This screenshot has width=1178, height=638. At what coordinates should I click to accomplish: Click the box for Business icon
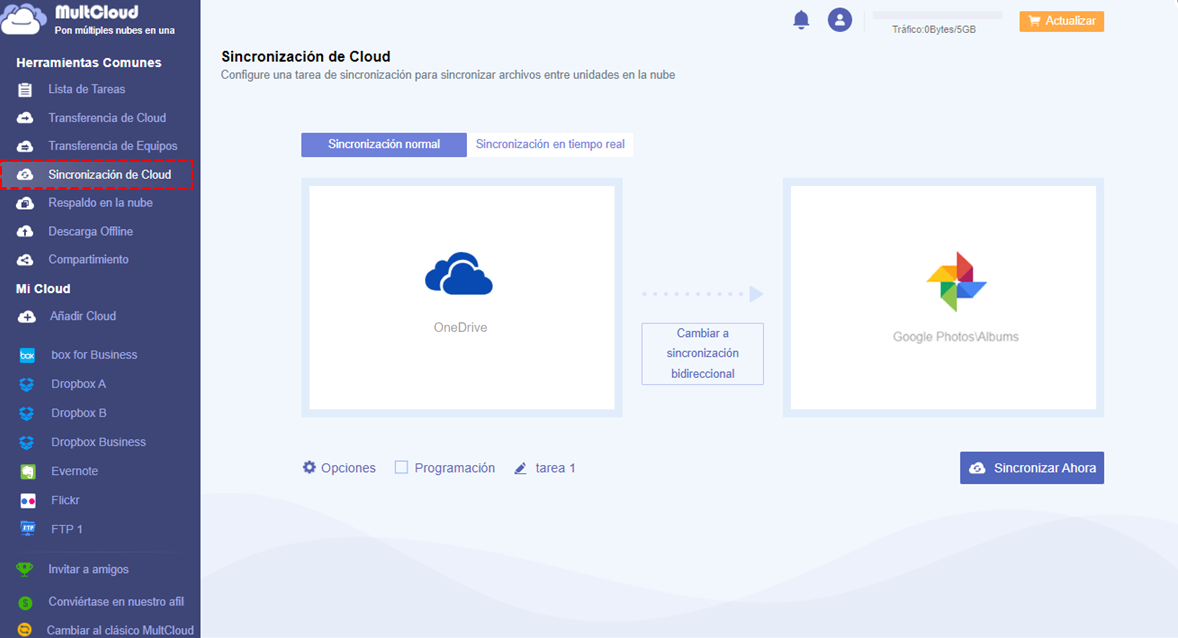coord(27,355)
